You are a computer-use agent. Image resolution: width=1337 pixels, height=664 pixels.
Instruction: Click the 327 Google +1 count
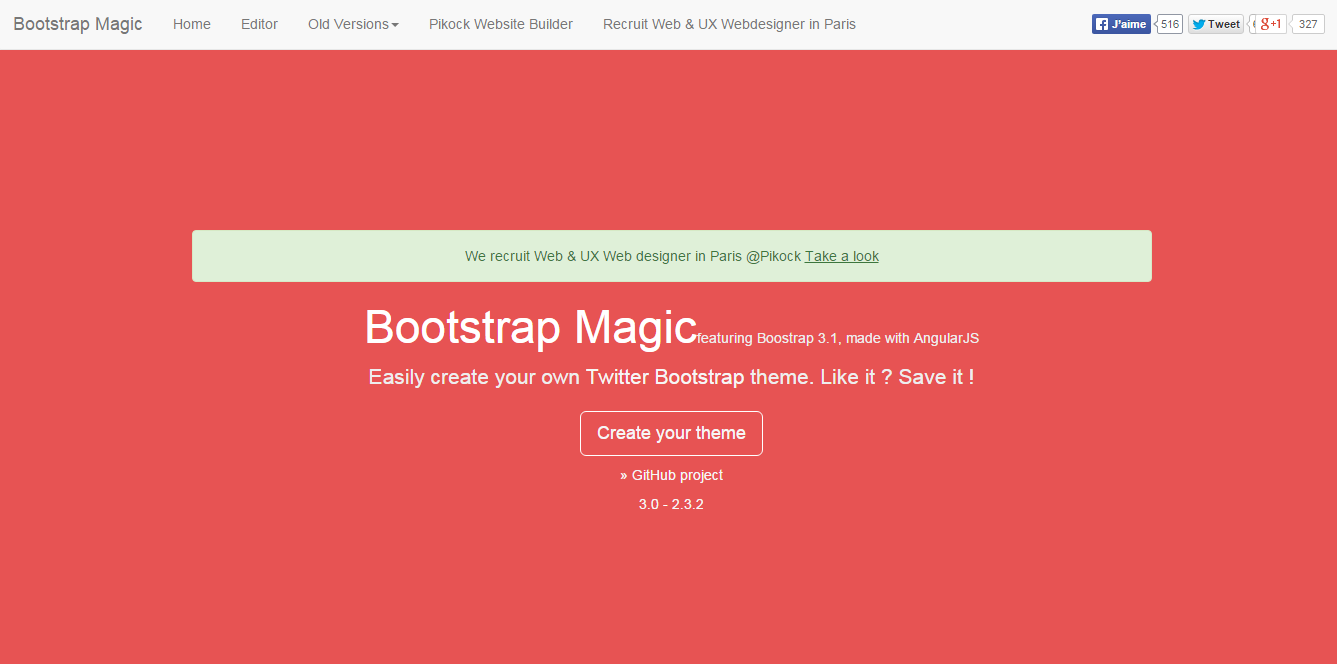(x=1308, y=24)
